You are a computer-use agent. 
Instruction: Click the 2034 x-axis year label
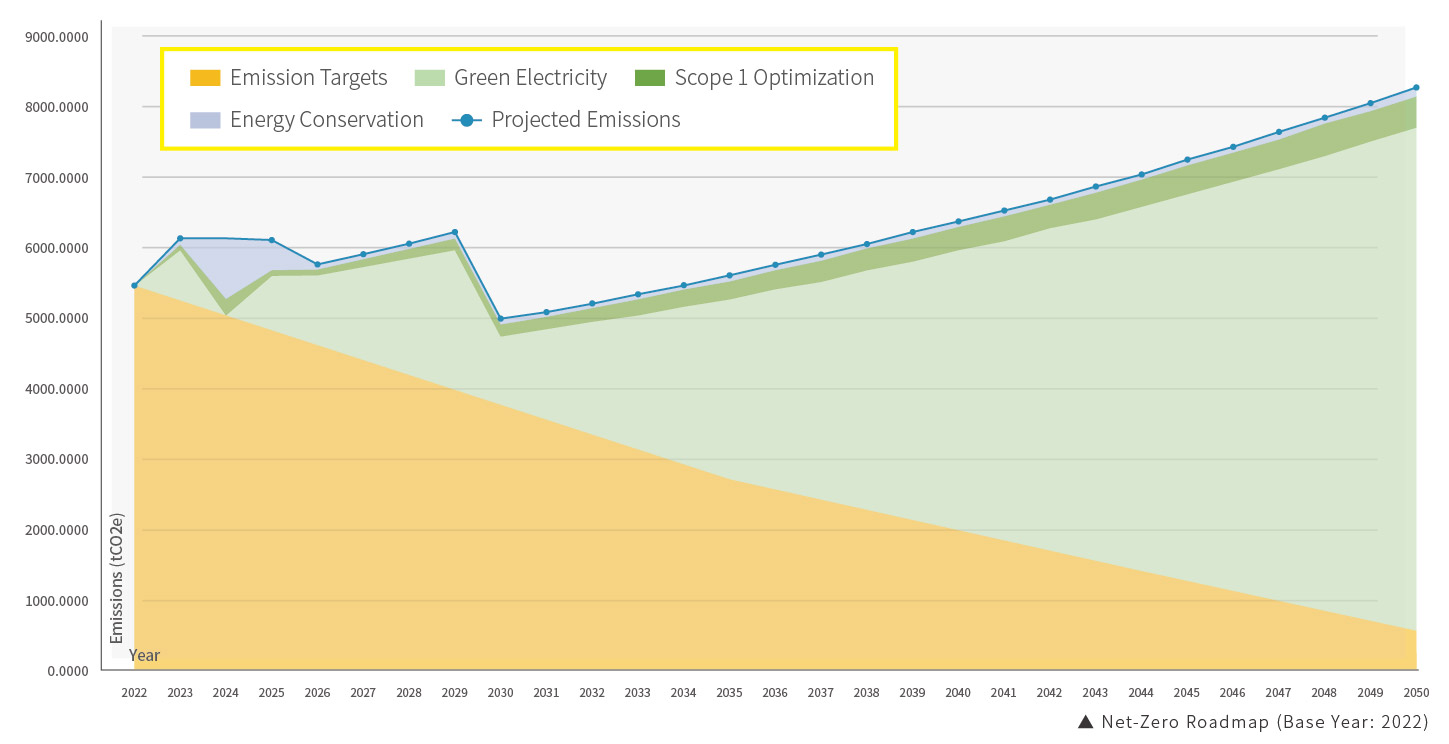[x=684, y=692]
